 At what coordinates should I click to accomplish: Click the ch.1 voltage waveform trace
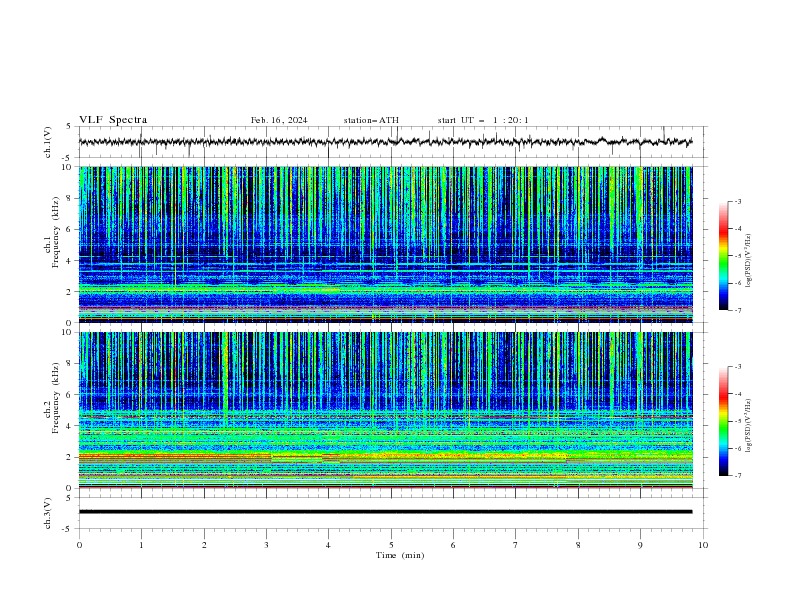(385, 142)
